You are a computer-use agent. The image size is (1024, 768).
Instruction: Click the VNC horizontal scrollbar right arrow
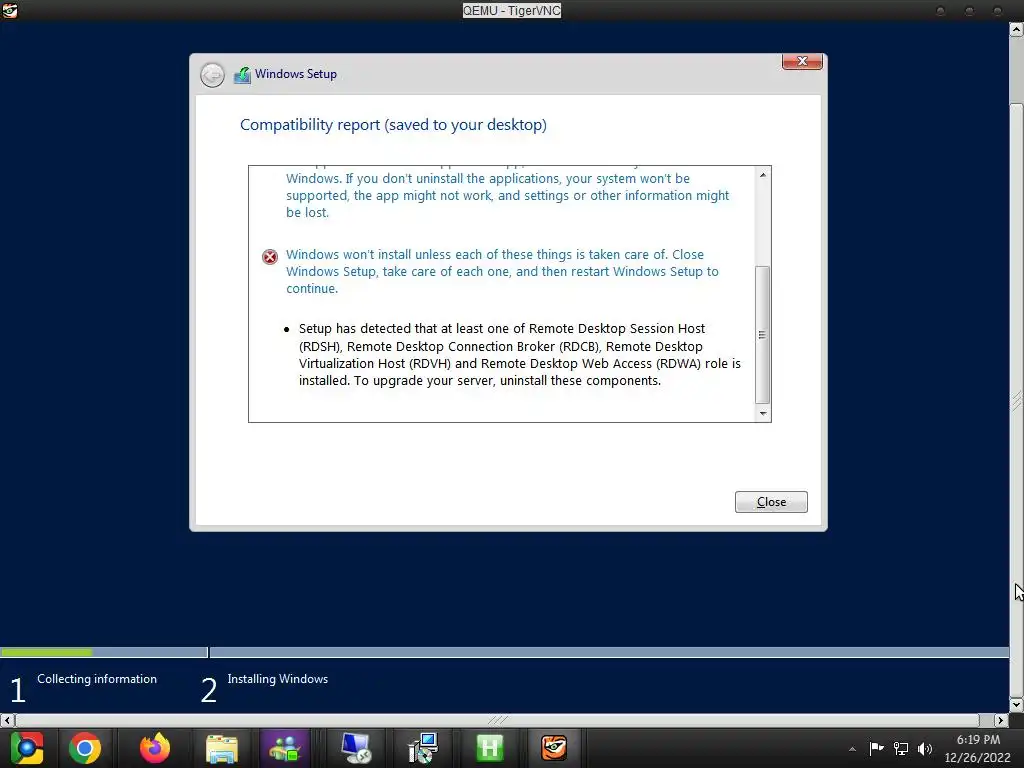point(1001,720)
